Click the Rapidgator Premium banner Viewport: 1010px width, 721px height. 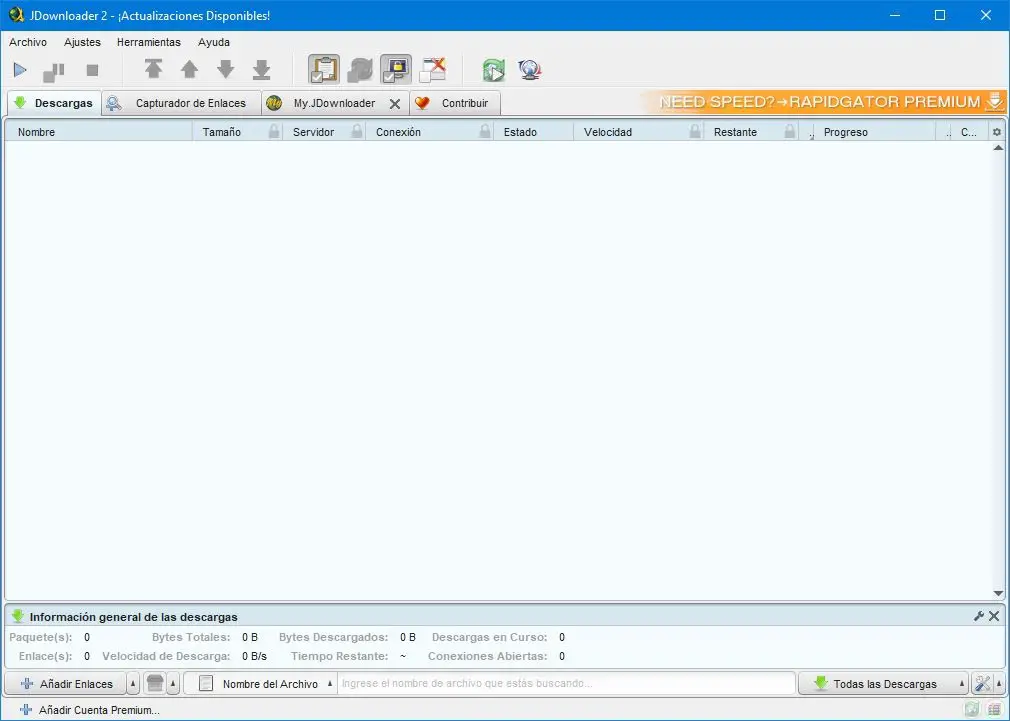[x=824, y=102]
